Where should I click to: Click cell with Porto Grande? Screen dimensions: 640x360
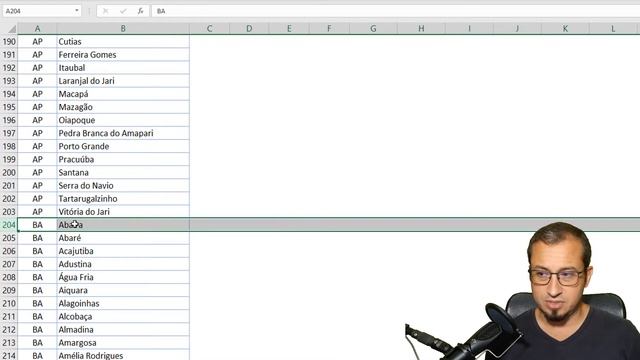(x=123, y=146)
